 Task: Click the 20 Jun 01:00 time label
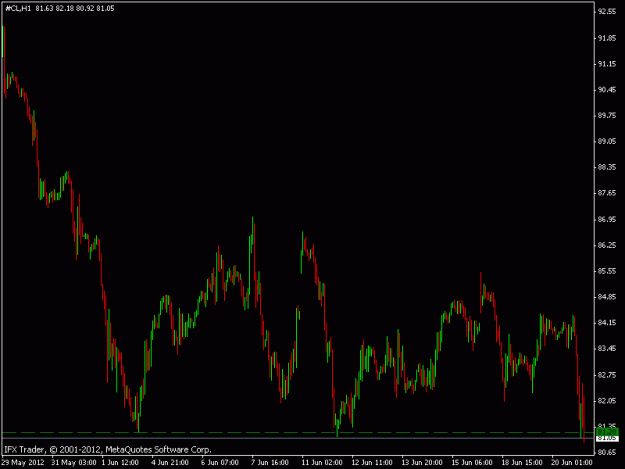tap(572, 463)
